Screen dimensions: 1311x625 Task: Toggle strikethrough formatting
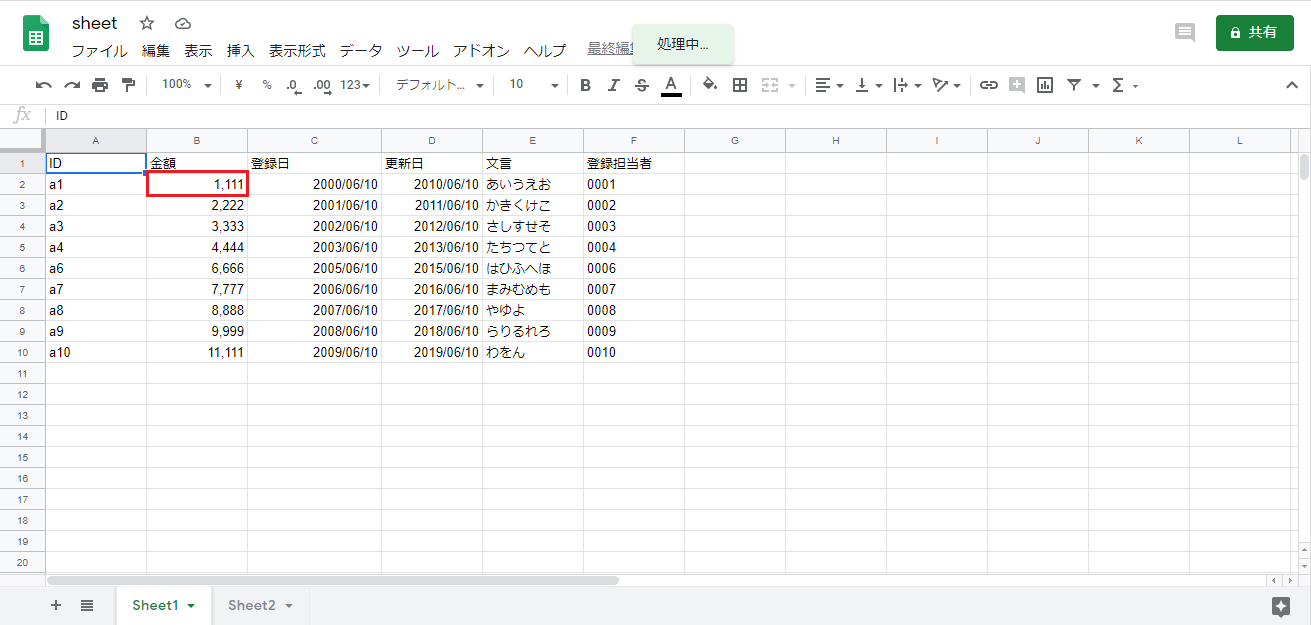point(641,85)
